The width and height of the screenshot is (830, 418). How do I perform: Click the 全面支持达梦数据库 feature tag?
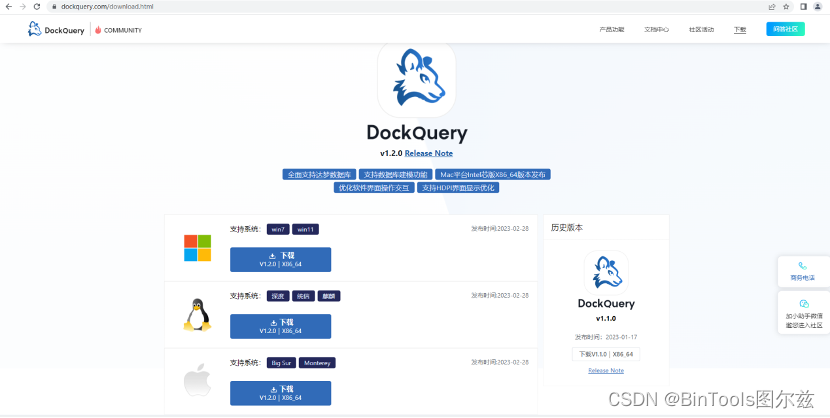(319, 175)
